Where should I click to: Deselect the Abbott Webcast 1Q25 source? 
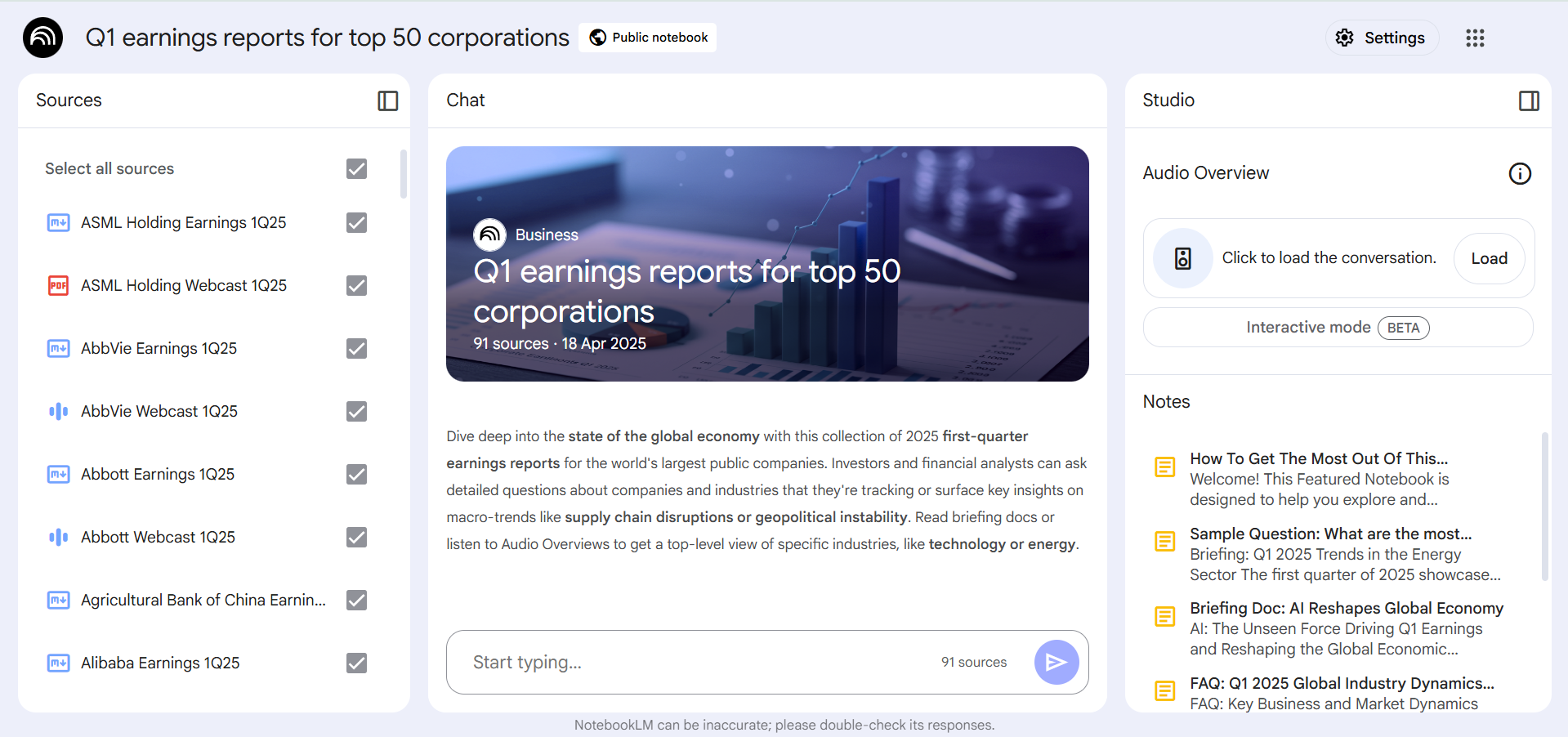356,537
